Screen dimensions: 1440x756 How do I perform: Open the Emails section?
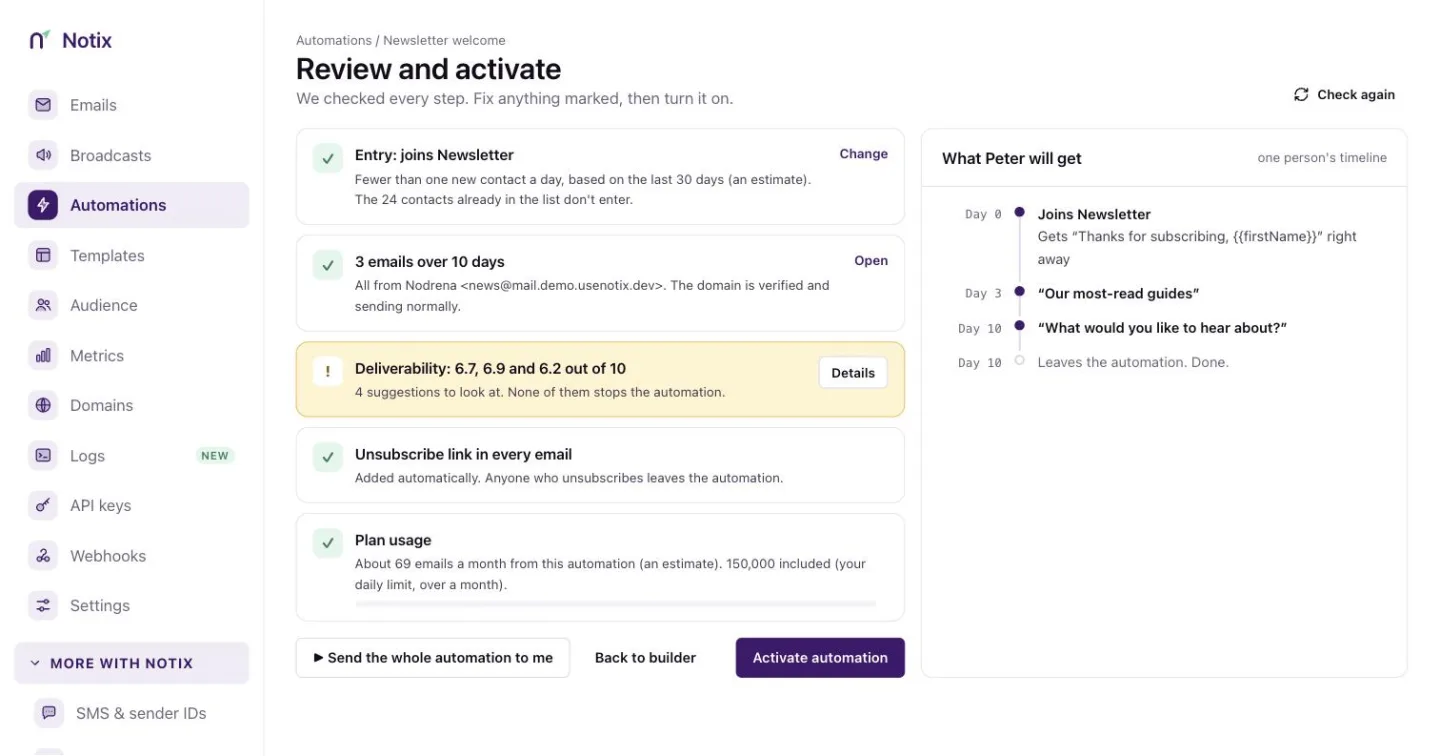pos(131,105)
